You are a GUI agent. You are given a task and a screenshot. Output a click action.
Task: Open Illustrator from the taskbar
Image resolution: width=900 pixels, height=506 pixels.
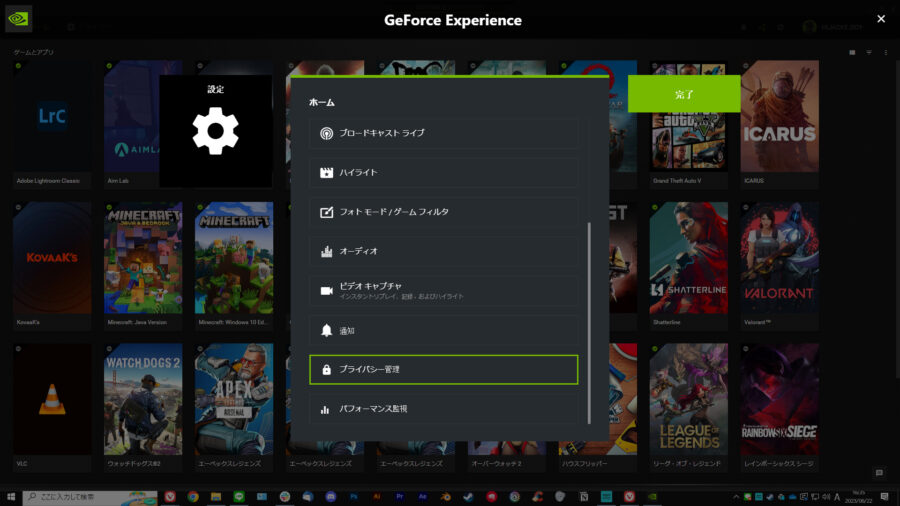point(377,497)
